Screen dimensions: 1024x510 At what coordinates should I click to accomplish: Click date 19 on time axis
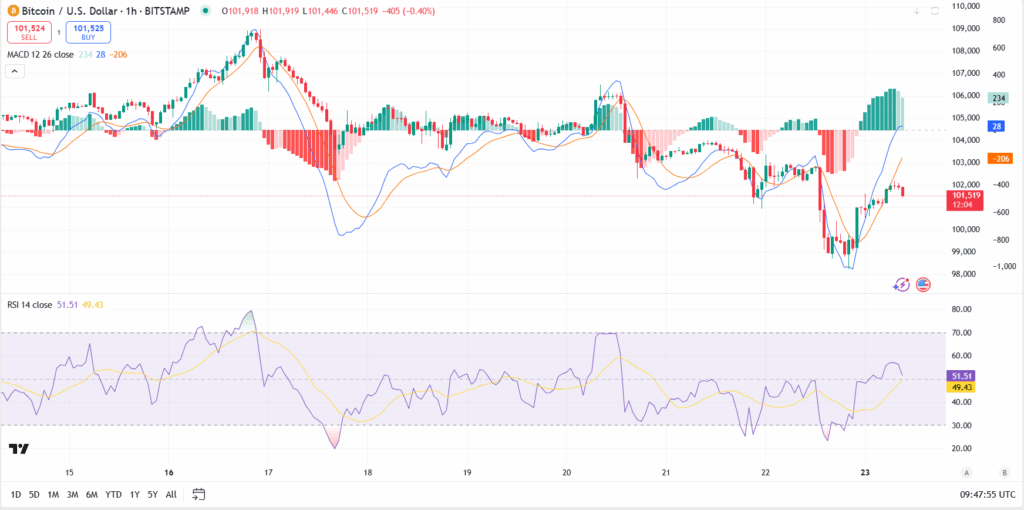click(467, 472)
